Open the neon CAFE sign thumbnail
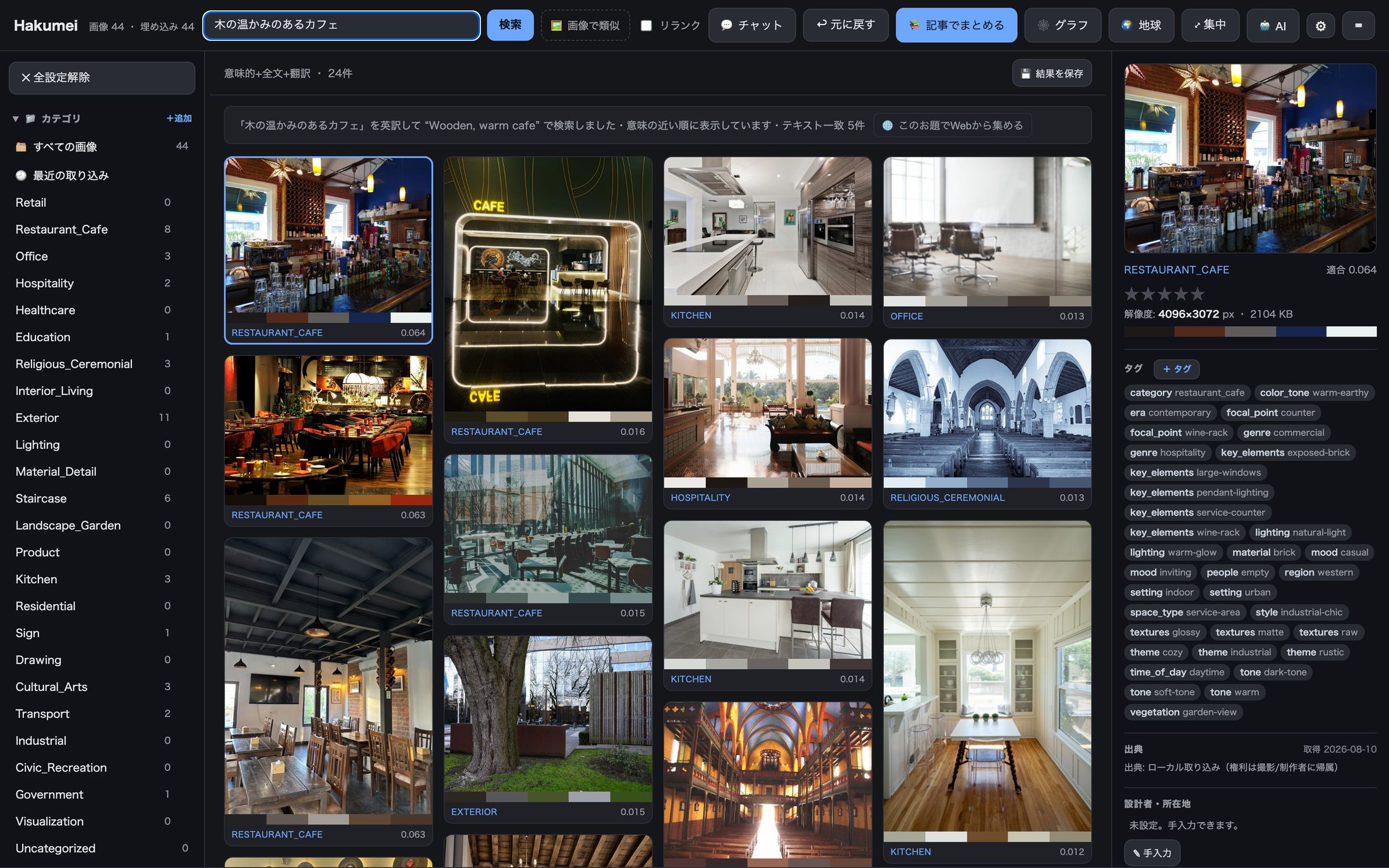The width and height of the screenshot is (1389, 868). [x=548, y=285]
